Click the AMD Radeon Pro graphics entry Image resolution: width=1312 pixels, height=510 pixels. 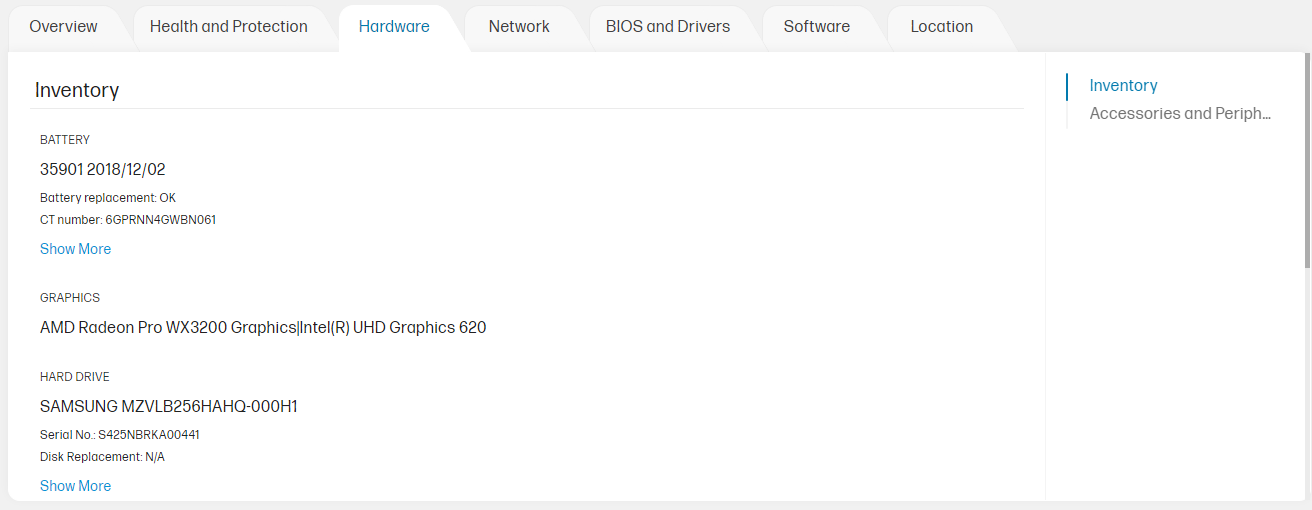point(263,327)
